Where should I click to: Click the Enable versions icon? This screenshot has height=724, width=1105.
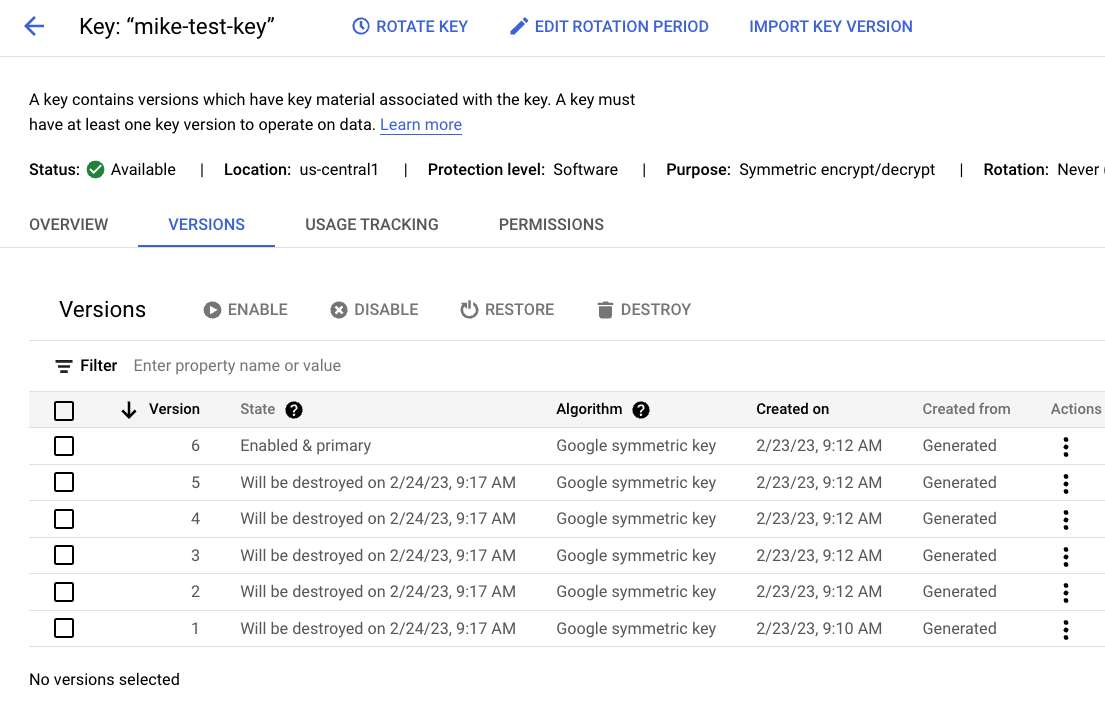coord(211,310)
